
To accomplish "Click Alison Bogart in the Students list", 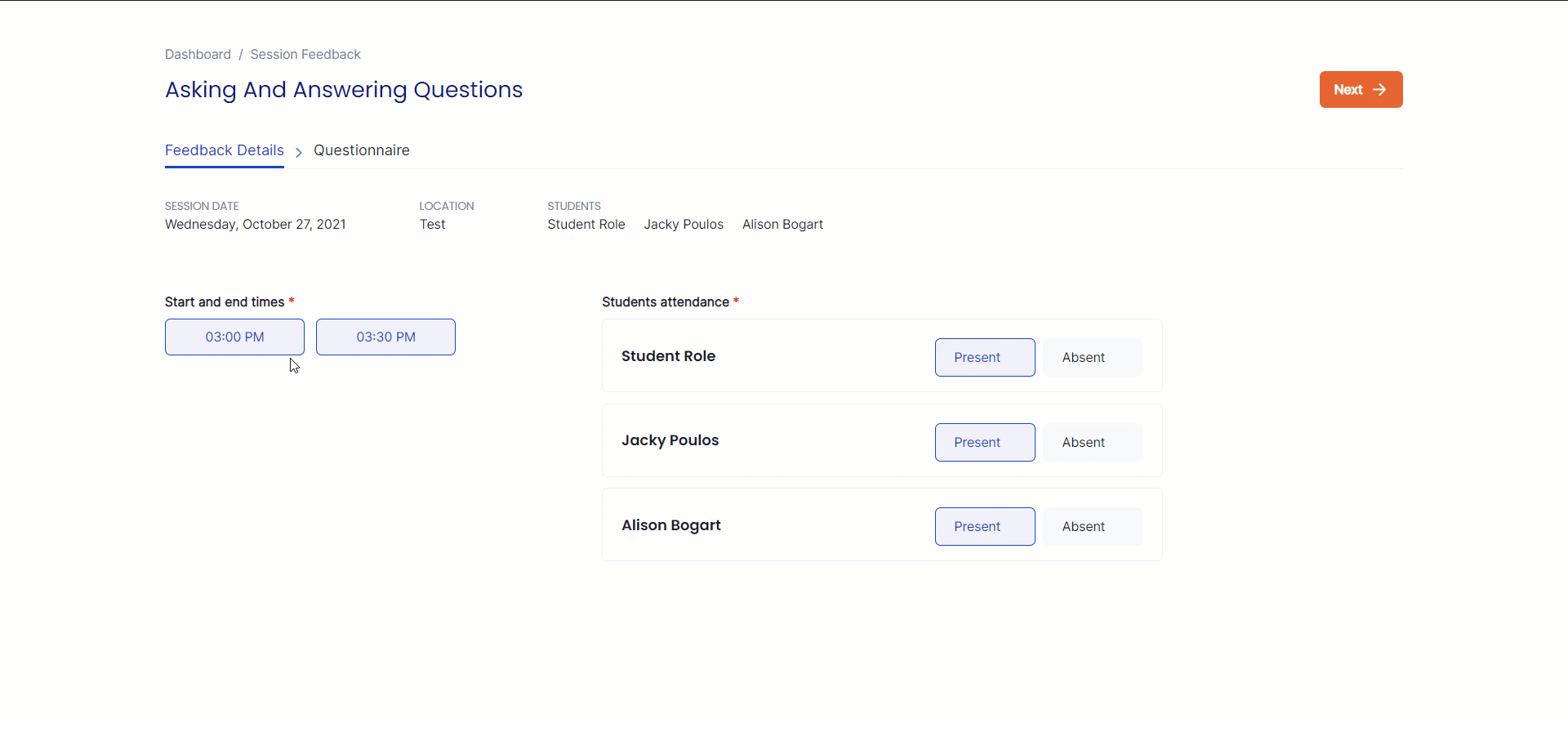I will (782, 224).
